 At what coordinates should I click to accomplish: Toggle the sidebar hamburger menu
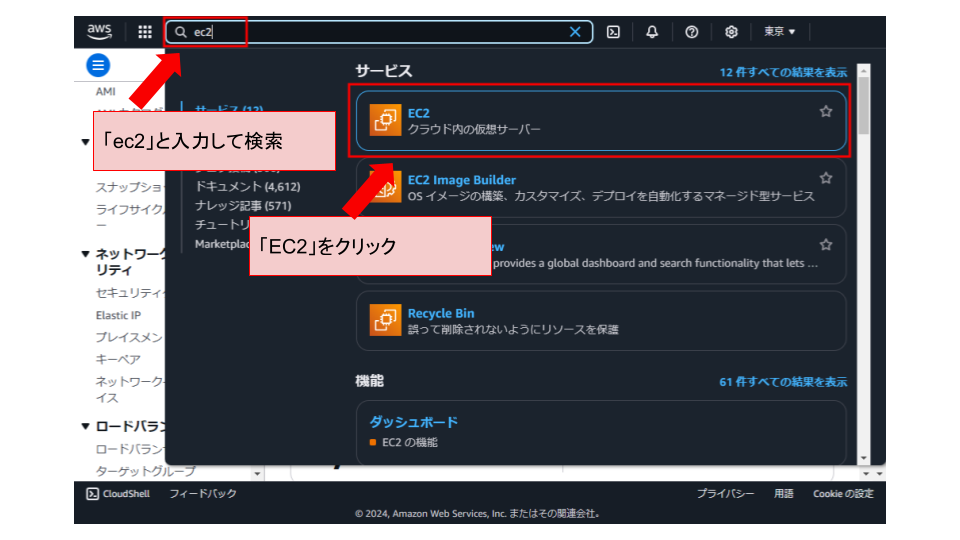click(98, 65)
